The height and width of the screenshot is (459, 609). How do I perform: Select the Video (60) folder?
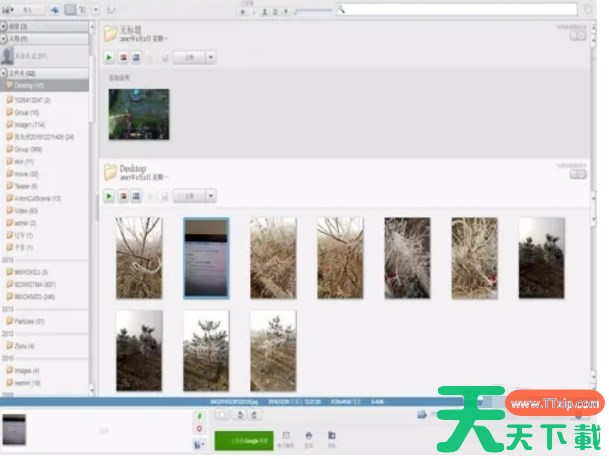[25, 211]
